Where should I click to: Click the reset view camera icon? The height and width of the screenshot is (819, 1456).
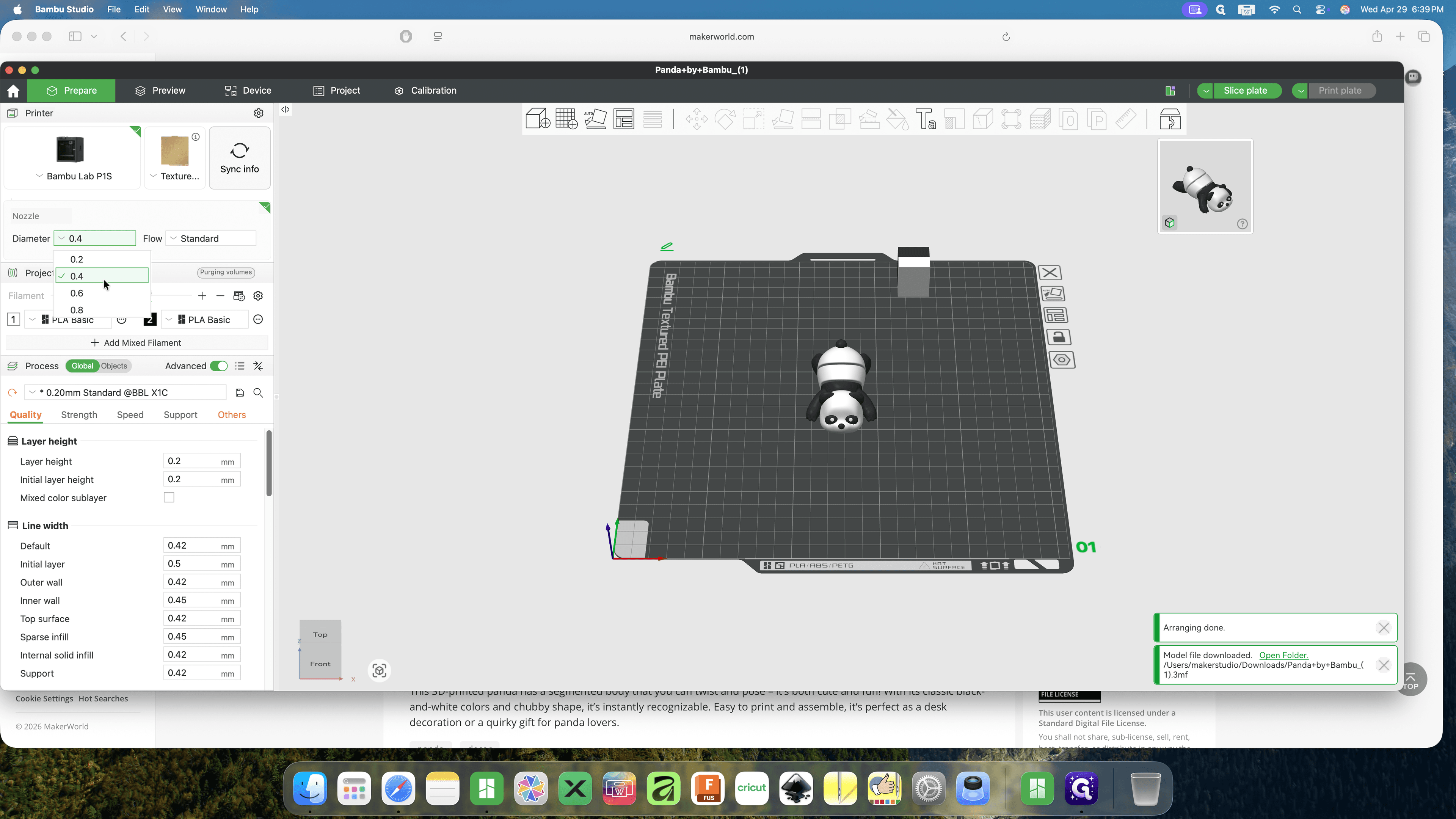[x=379, y=670]
